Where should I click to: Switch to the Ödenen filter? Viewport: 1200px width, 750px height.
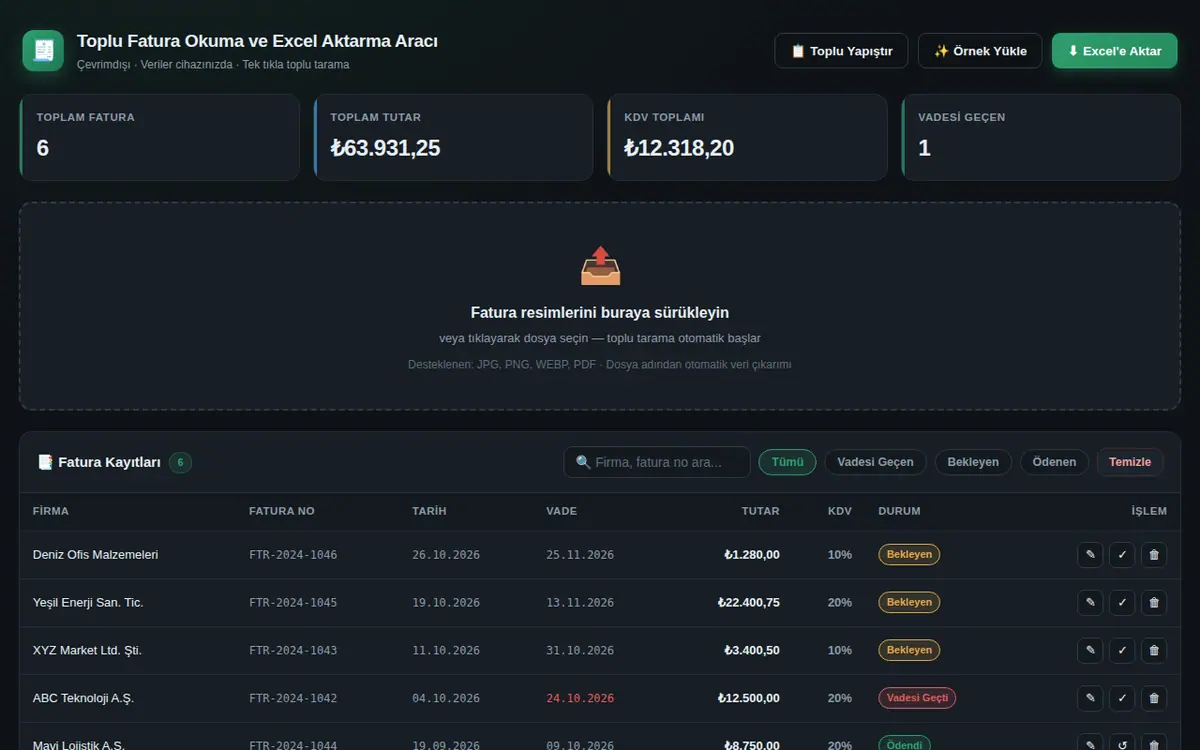tap(1054, 462)
